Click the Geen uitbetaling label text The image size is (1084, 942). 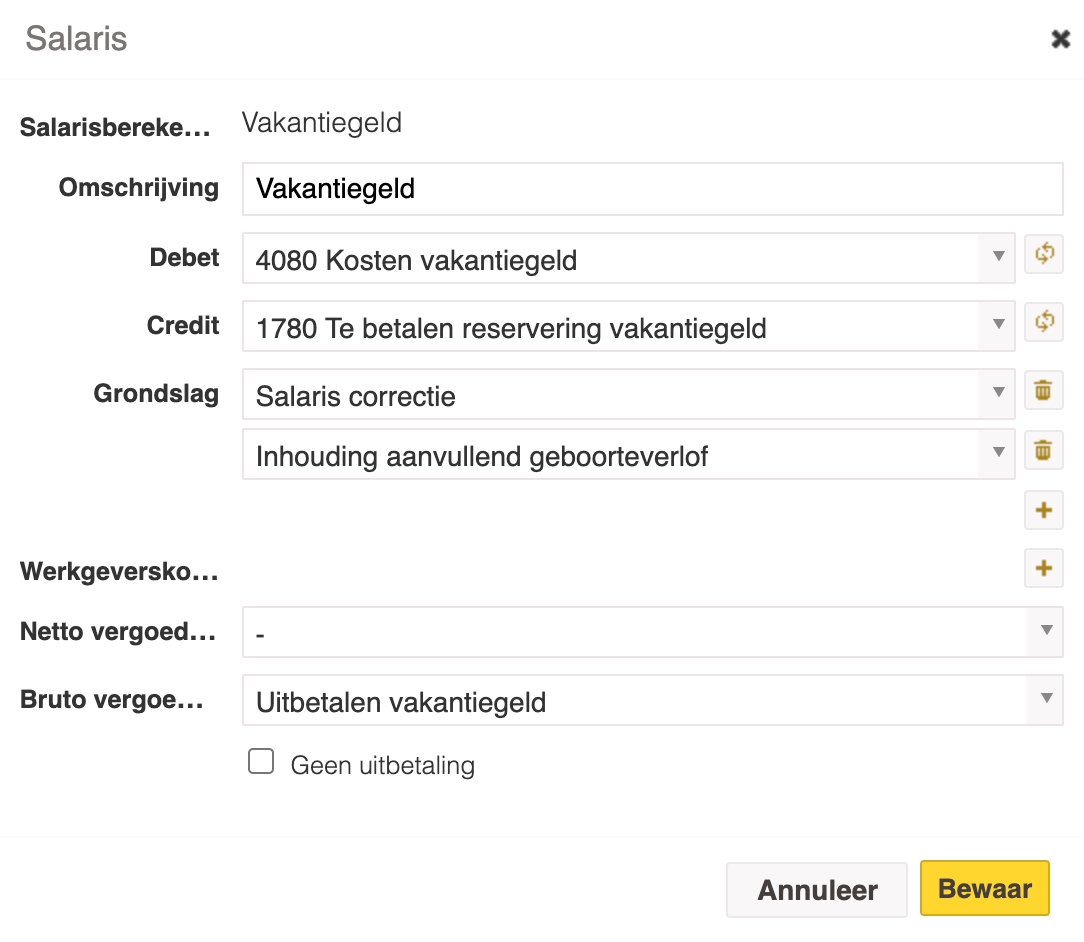(x=382, y=765)
